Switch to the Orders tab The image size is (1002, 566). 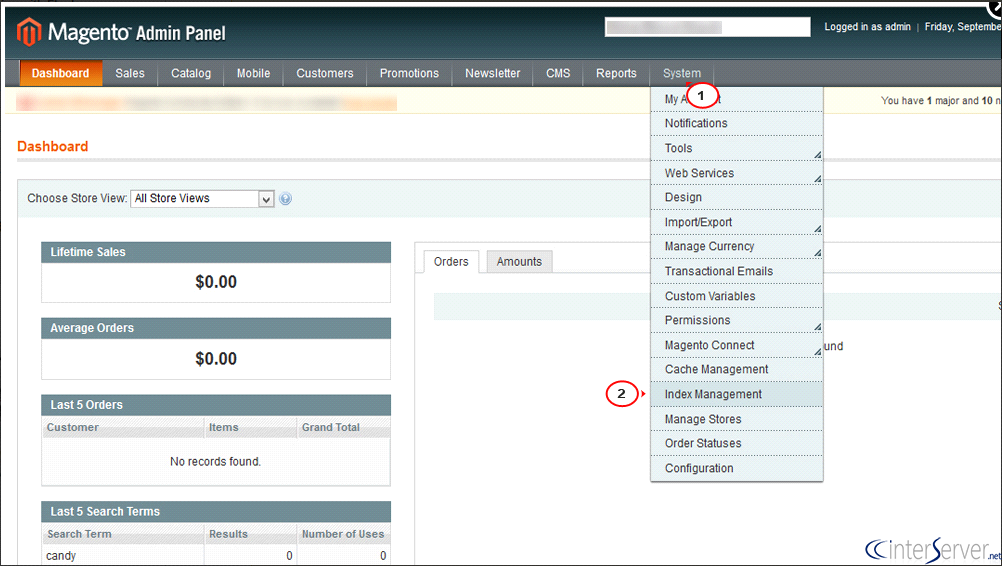click(451, 262)
